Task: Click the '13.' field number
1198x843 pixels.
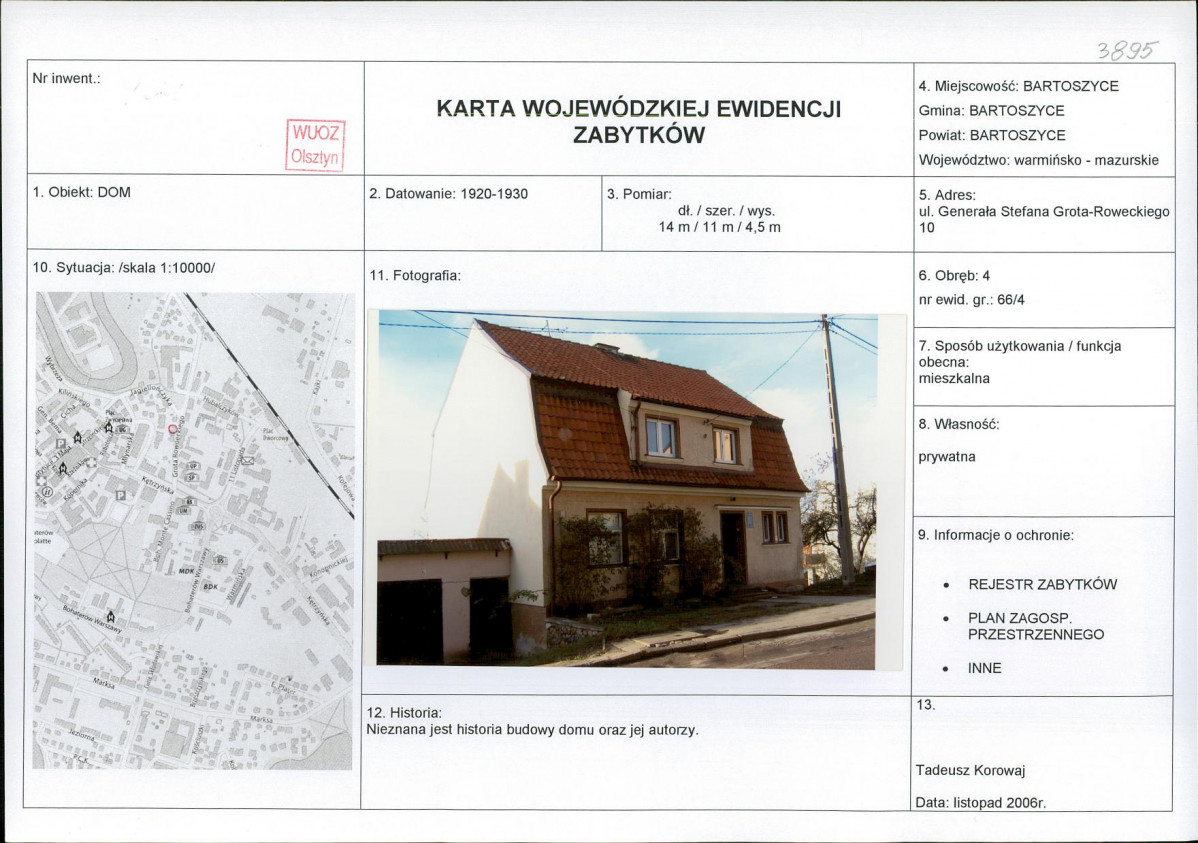Action: coord(925,705)
